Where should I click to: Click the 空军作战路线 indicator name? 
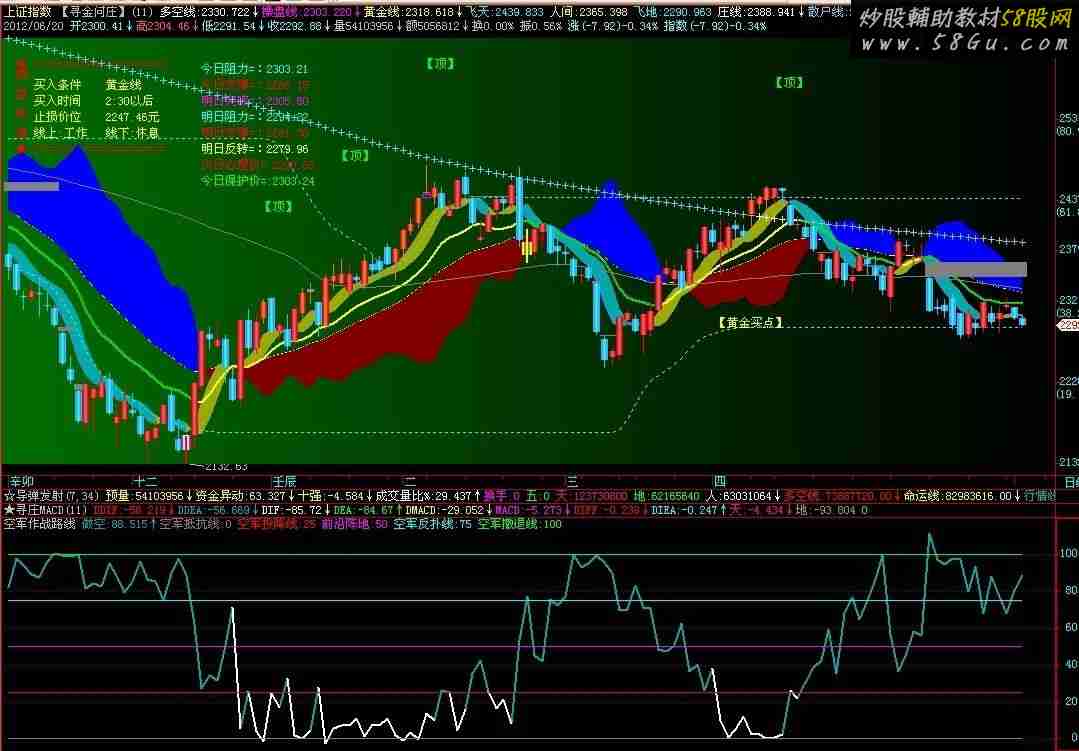[40, 525]
